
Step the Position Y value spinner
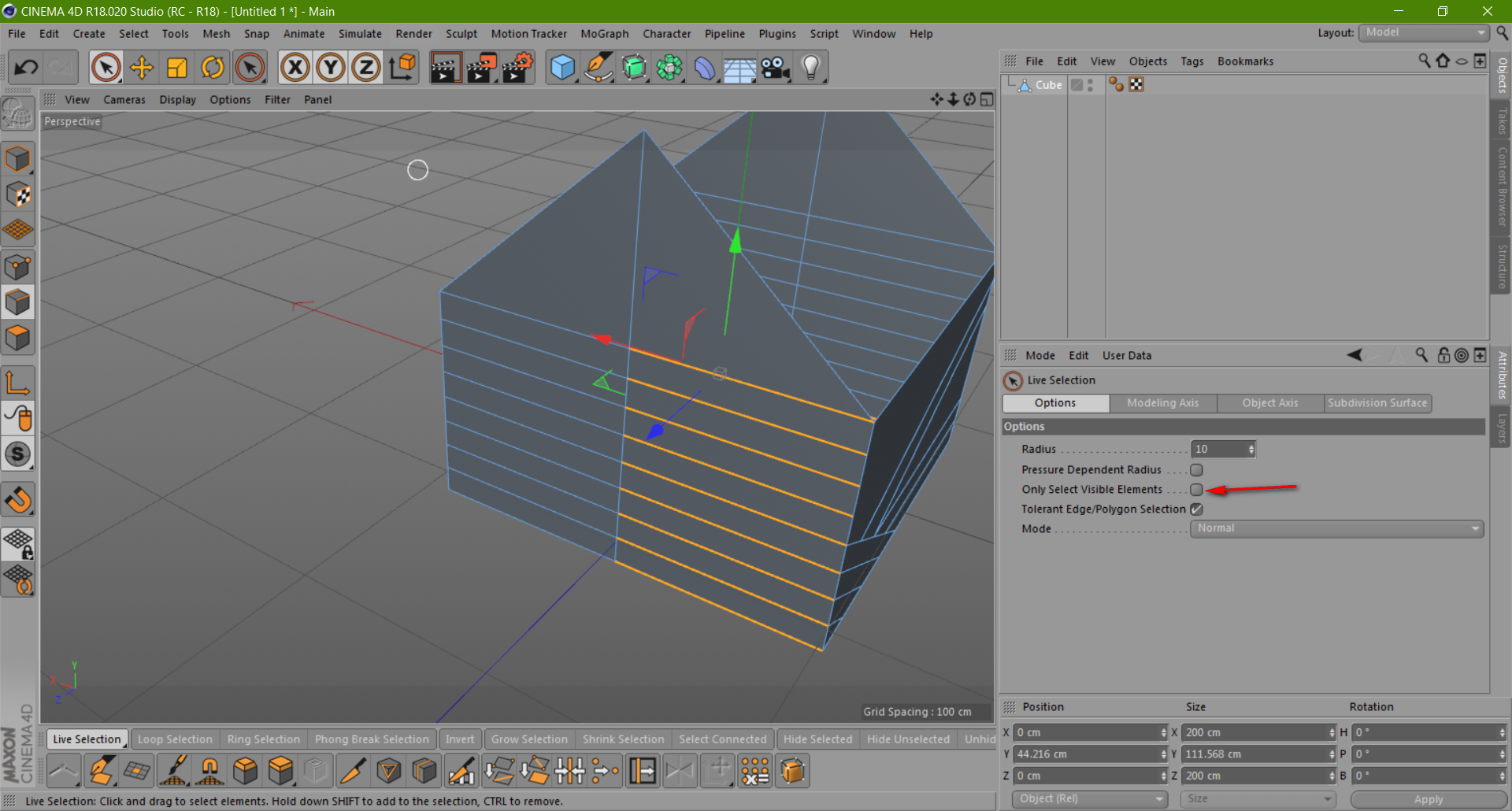pos(1163,754)
